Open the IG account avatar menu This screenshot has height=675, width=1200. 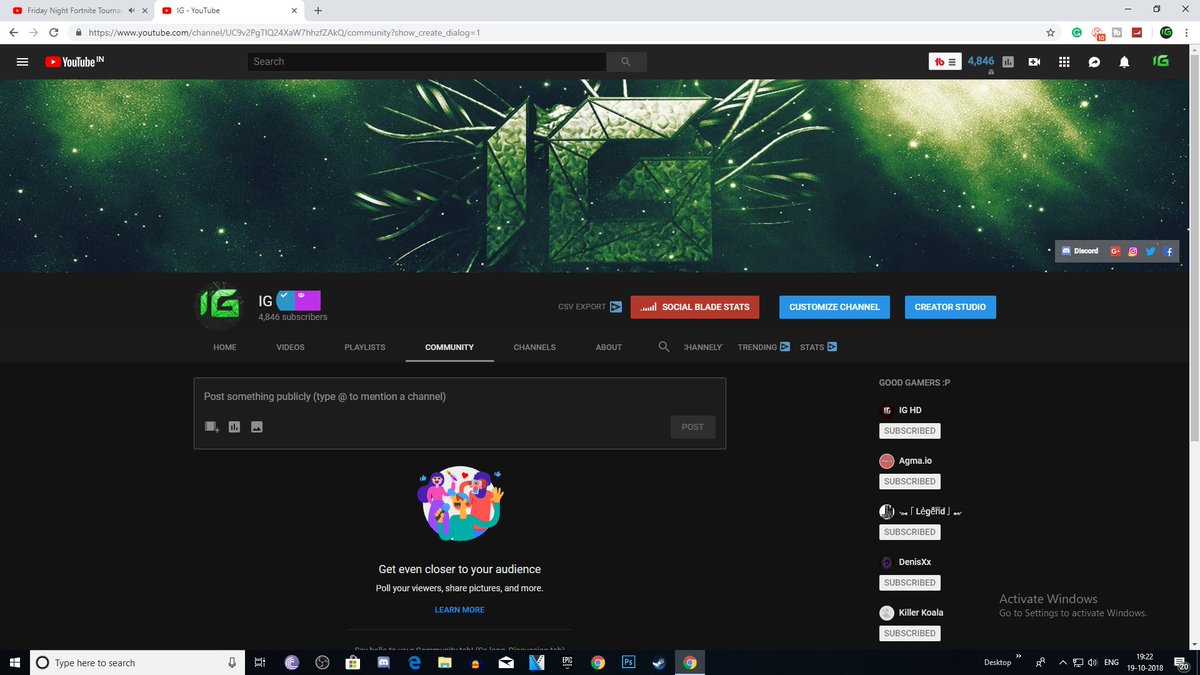coord(1160,62)
